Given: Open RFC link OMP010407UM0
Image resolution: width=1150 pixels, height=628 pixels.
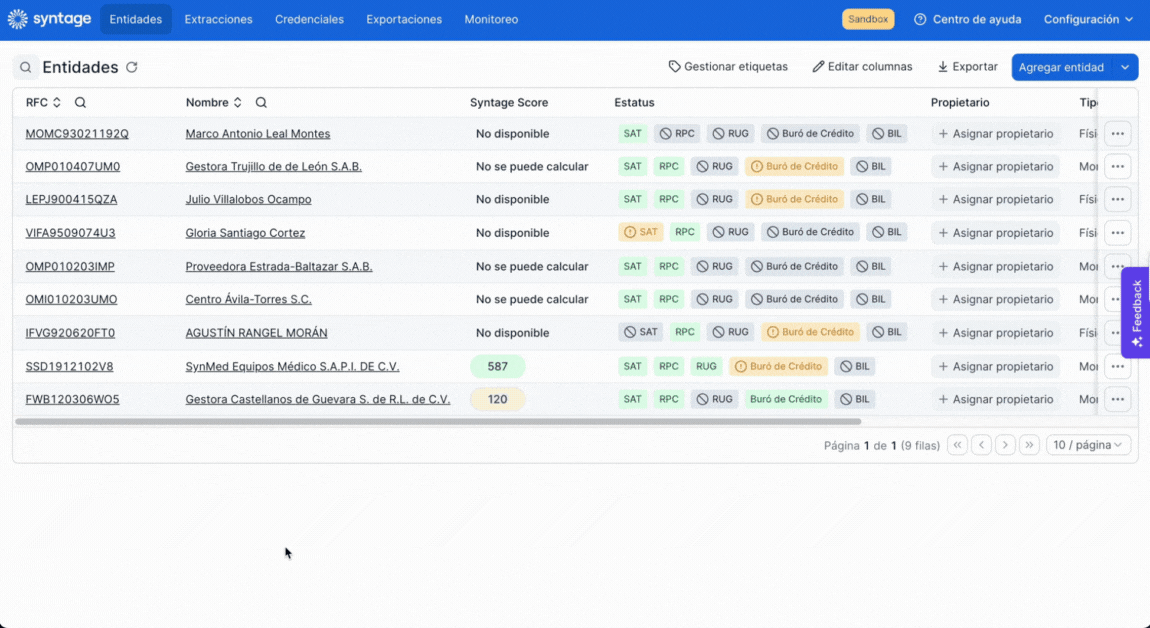Looking at the screenshot, I should click(x=73, y=167).
